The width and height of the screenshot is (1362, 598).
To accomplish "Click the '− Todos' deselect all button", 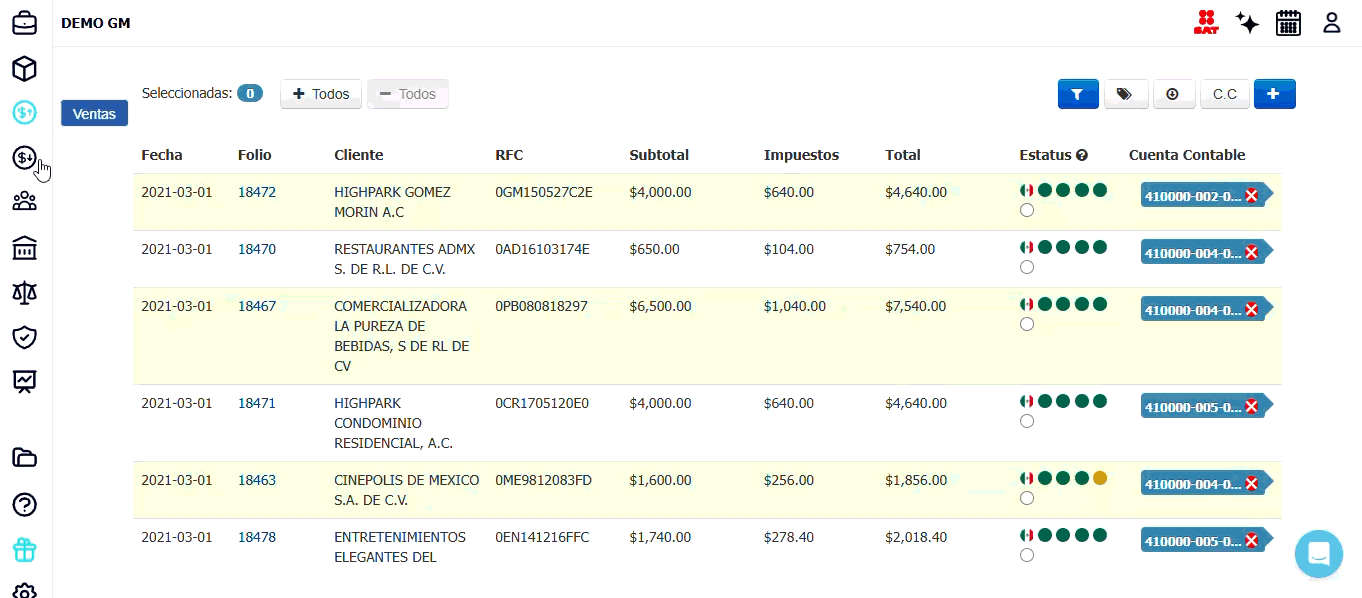I will click(408, 94).
